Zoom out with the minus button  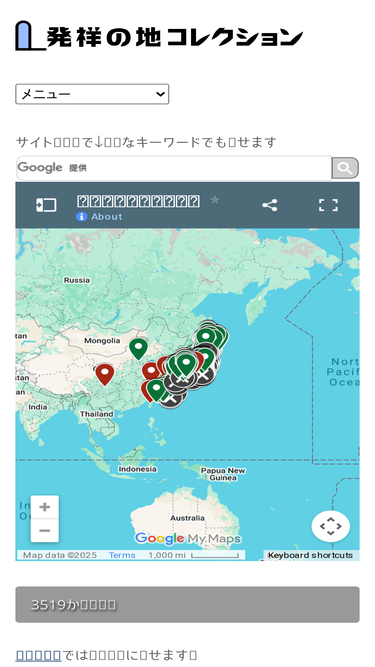pos(45,530)
